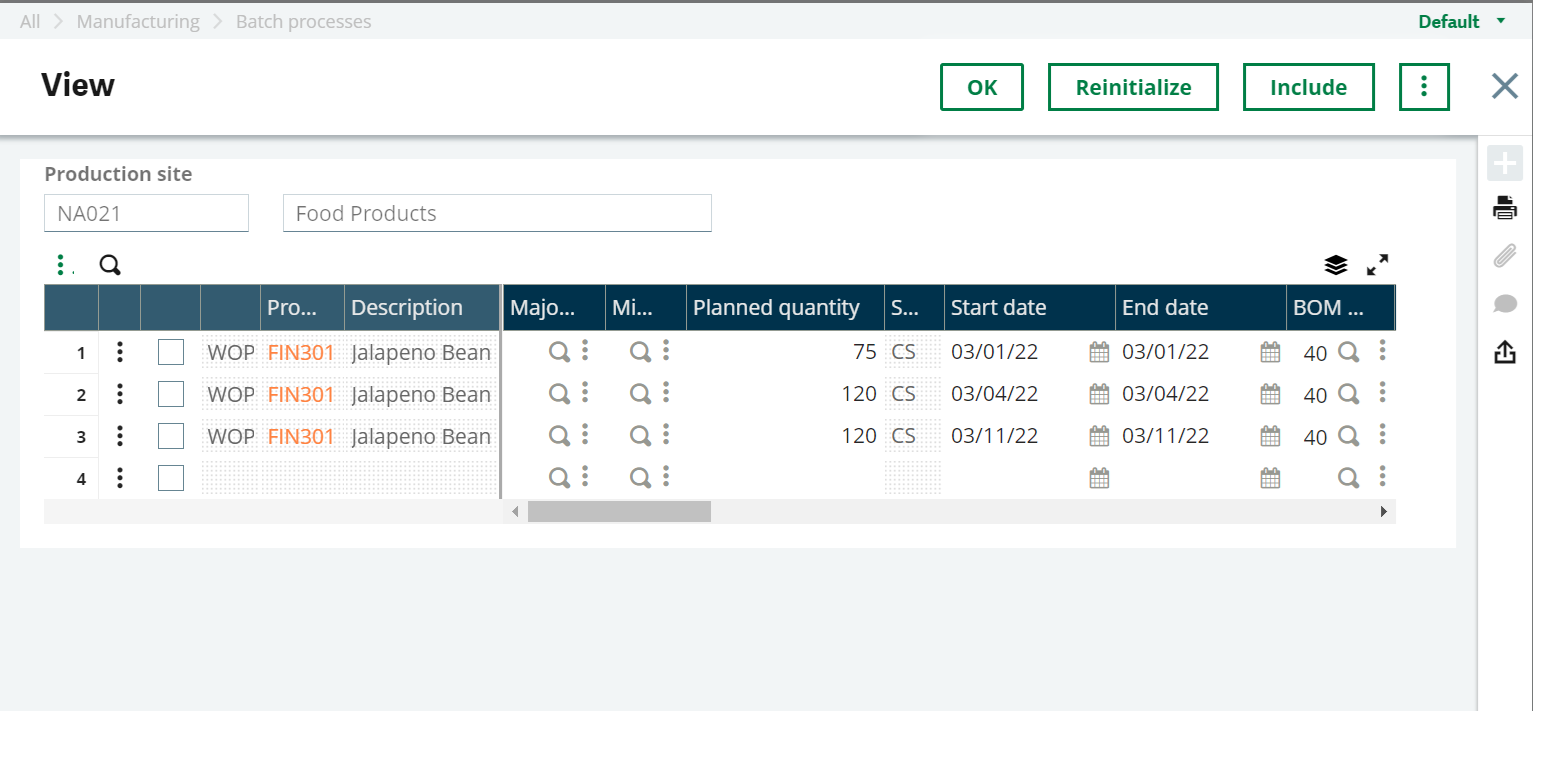Open Major version dots menu in row 3
The width and height of the screenshot is (1547, 765).
click(x=585, y=434)
